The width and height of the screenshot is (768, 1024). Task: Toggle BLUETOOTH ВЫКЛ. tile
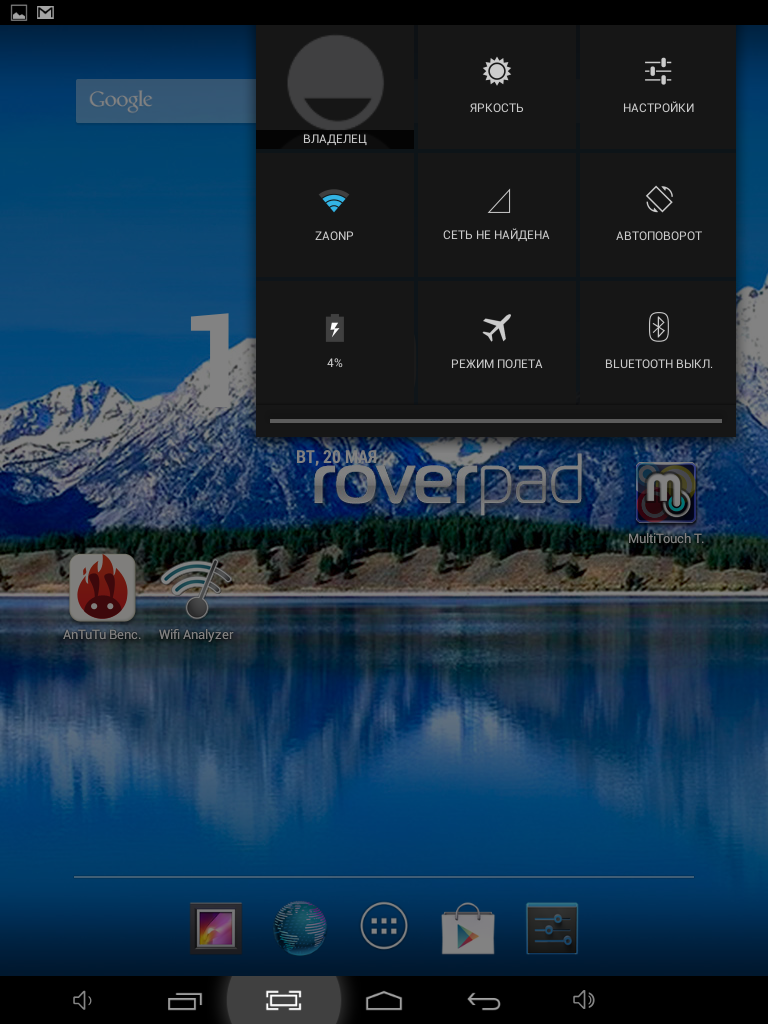(658, 342)
